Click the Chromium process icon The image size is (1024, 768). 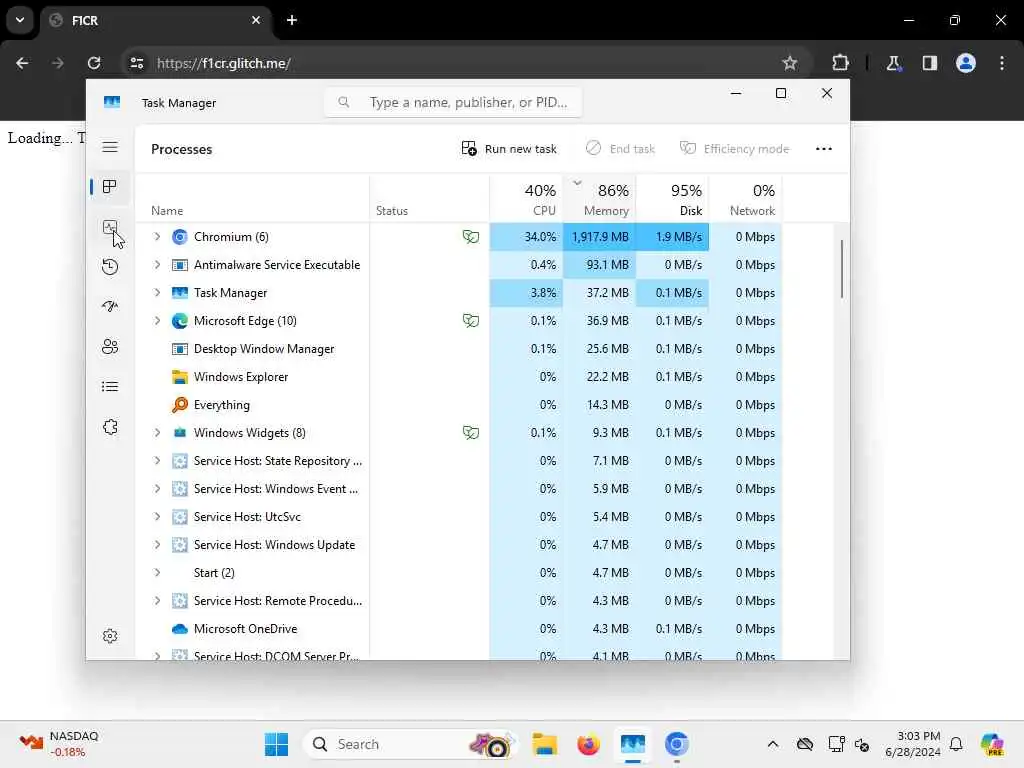click(x=180, y=237)
